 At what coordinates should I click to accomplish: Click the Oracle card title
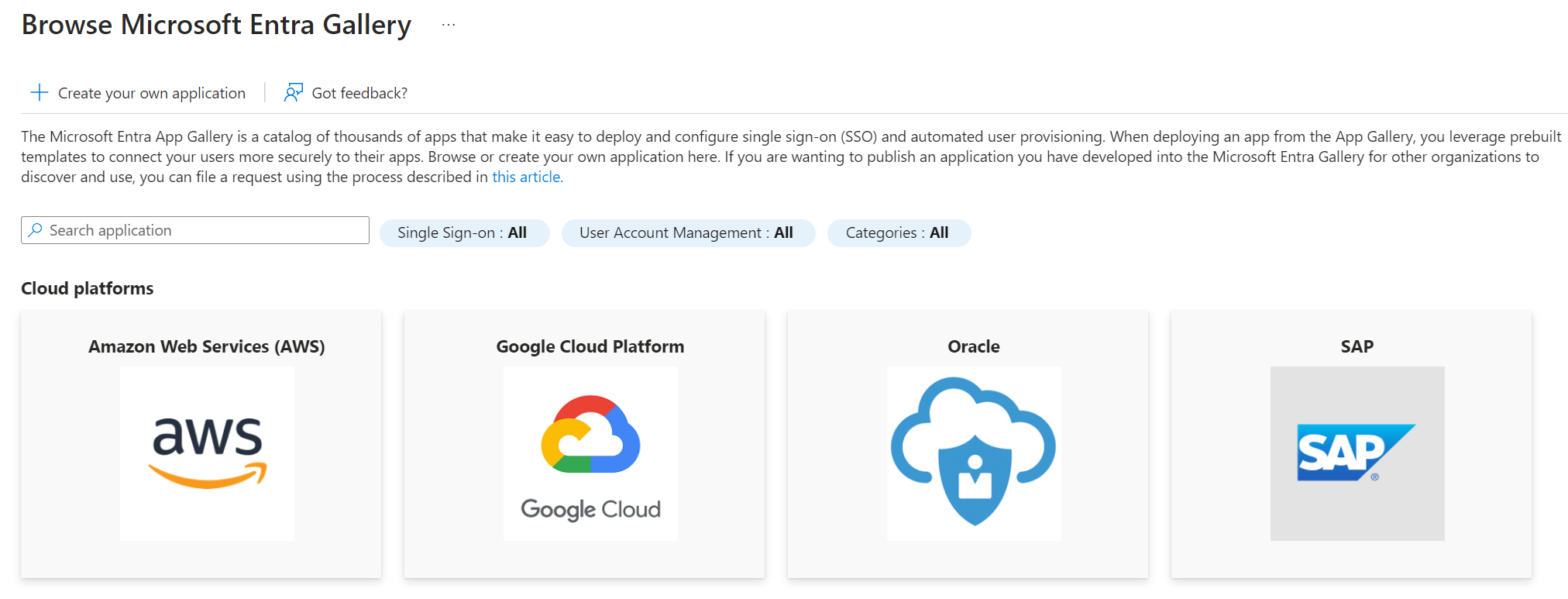pyautogui.click(x=974, y=346)
